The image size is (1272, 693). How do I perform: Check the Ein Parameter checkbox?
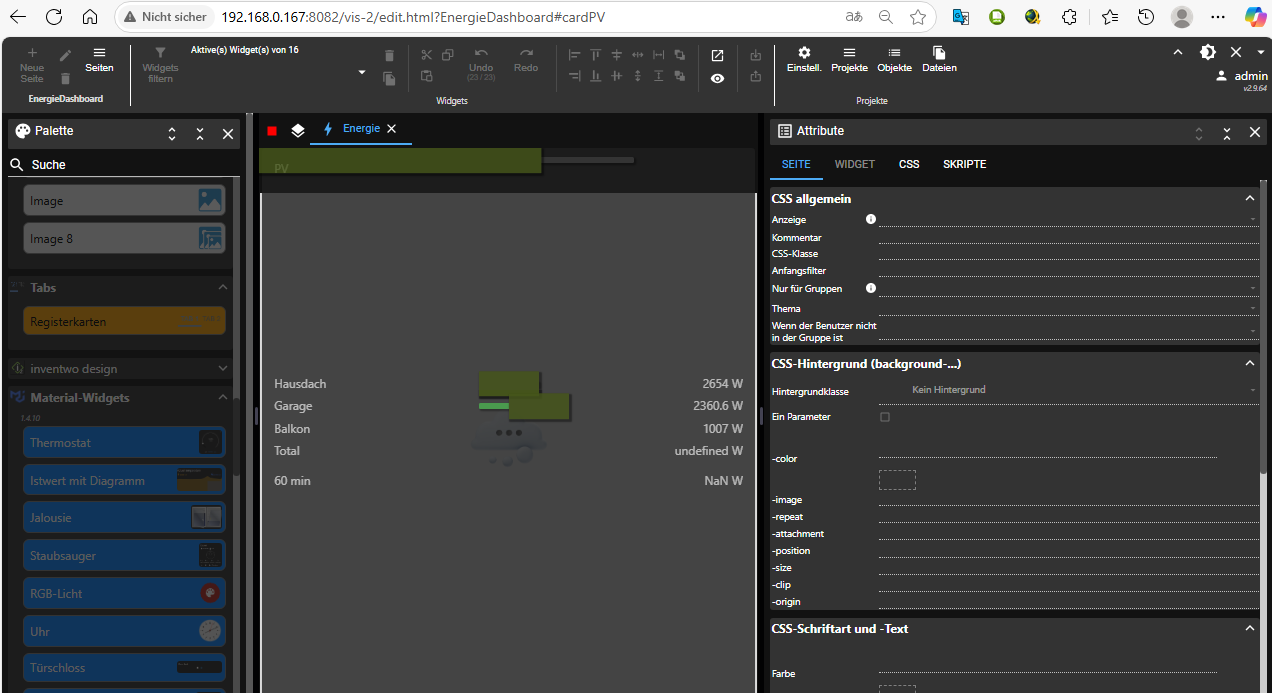(885, 417)
